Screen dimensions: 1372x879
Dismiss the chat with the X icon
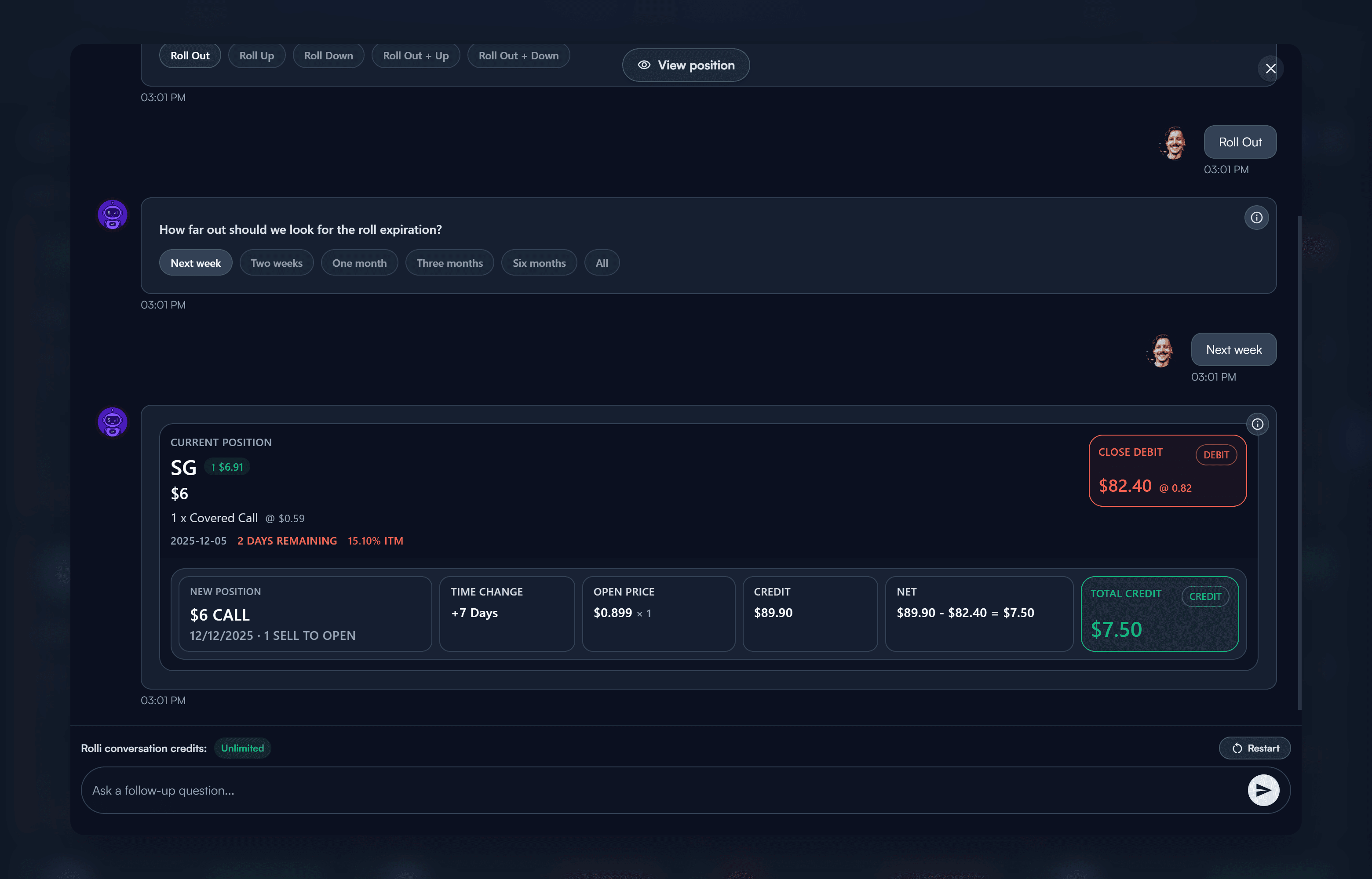(x=1270, y=68)
